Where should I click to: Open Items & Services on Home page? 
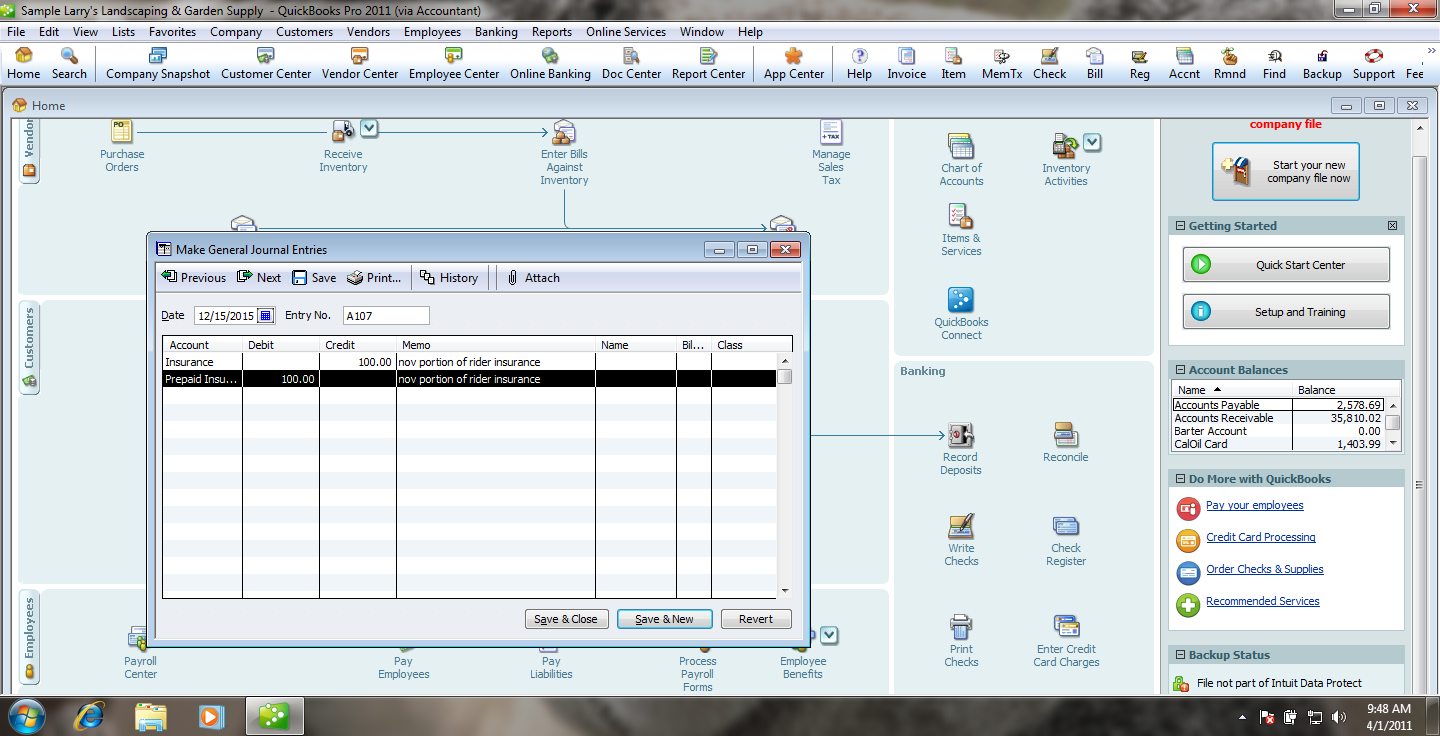click(961, 230)
